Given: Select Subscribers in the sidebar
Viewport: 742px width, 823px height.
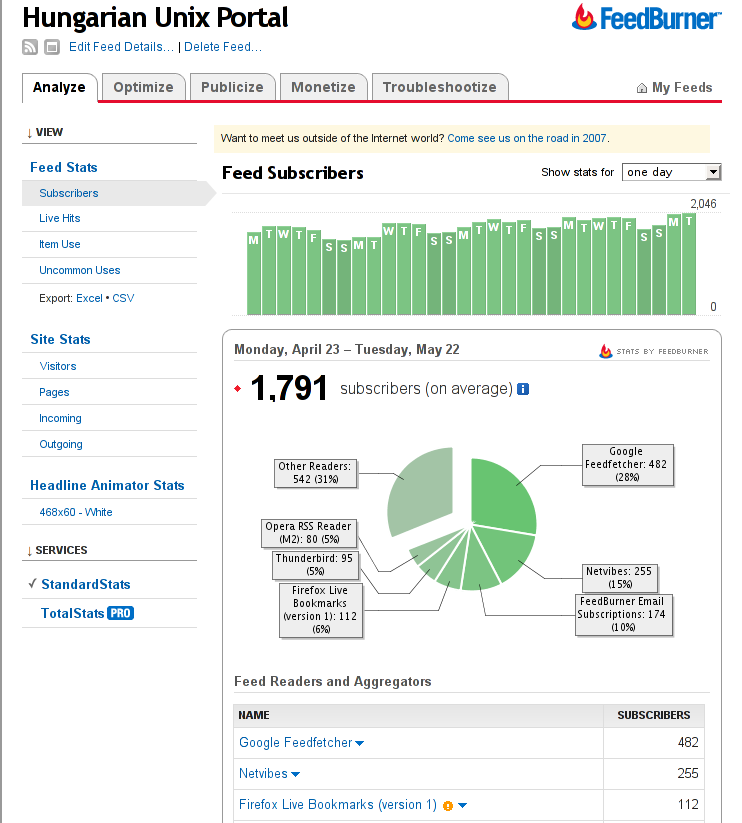Looking at the screenshot, I should click(x=69, y=193).
